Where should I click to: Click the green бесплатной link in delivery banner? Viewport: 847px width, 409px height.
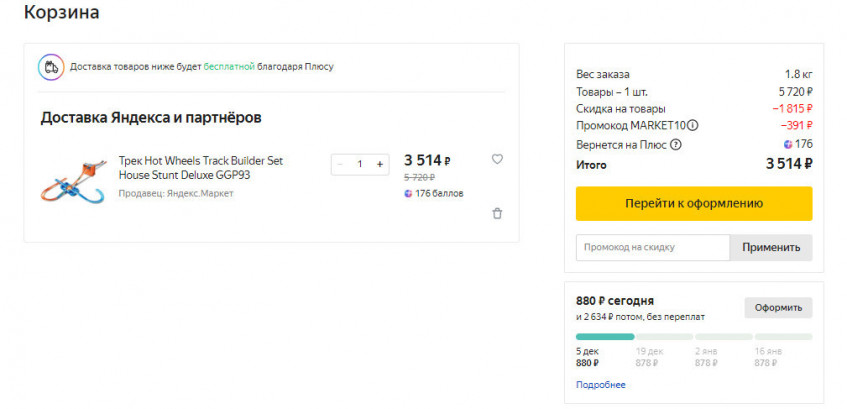pyautogui.click(x=229, y=67)
